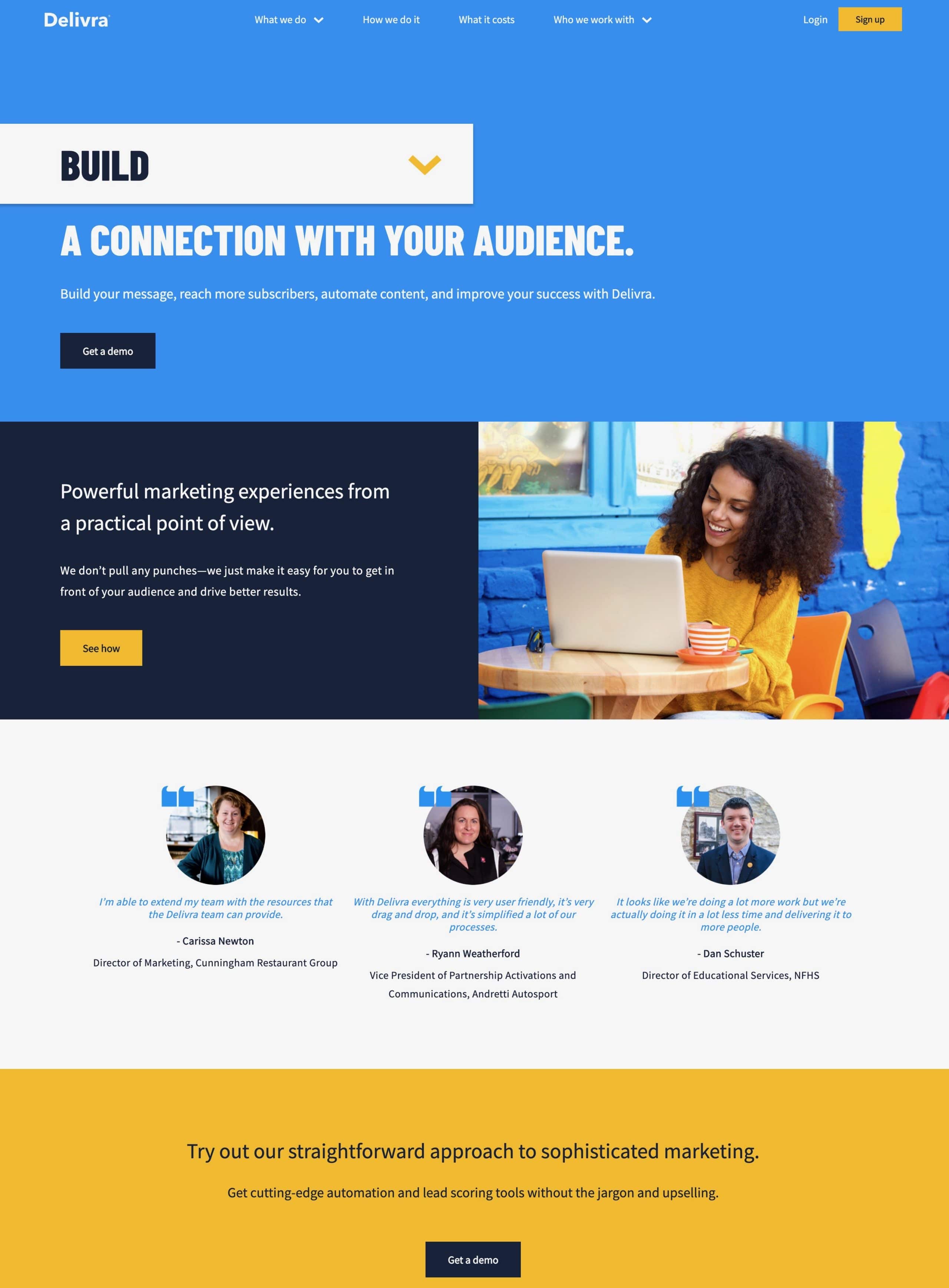Click the 'See how' yellow button
Screen dimensions: 949x1288
pos(101,648)
